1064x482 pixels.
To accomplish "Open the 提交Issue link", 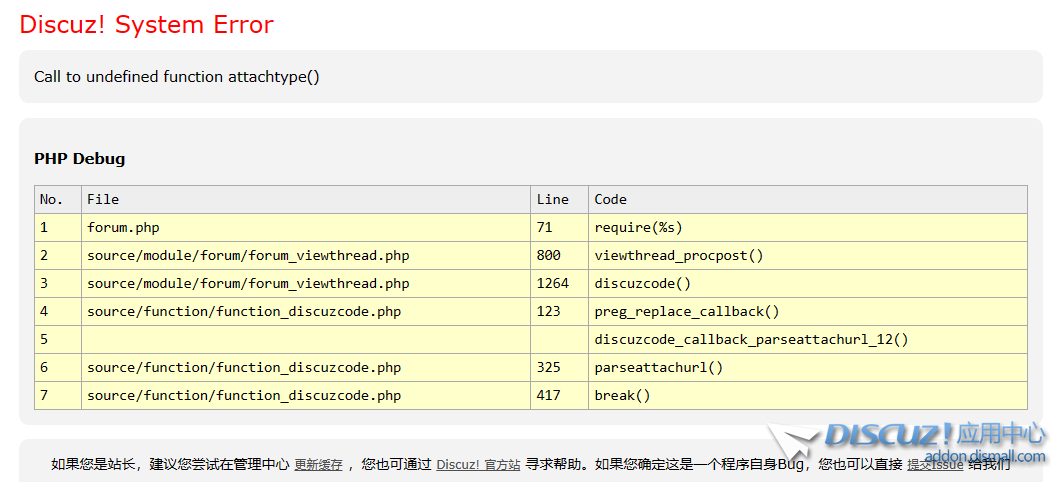I will coord(935,465).
